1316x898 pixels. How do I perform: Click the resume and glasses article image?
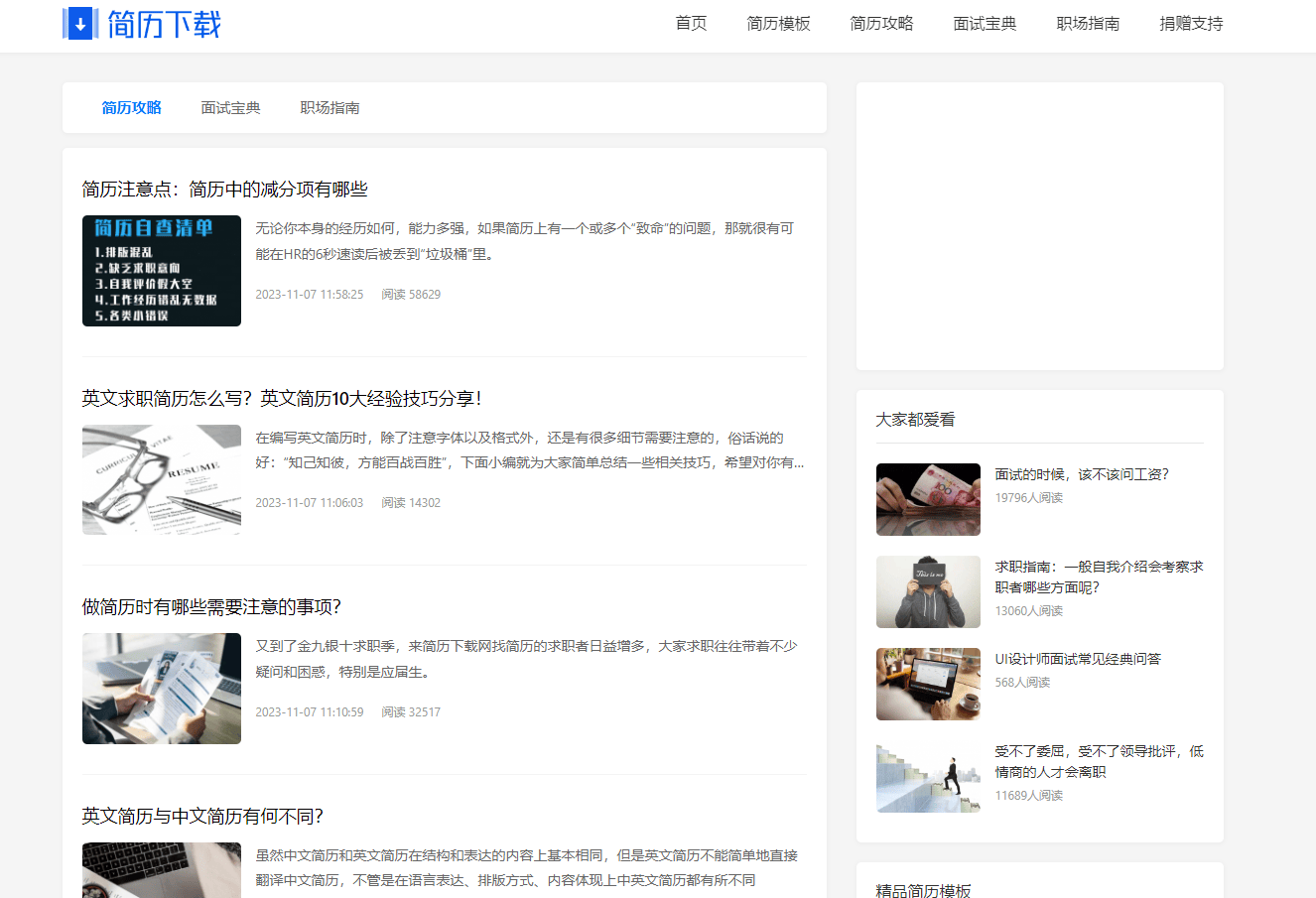click(161, 479)
